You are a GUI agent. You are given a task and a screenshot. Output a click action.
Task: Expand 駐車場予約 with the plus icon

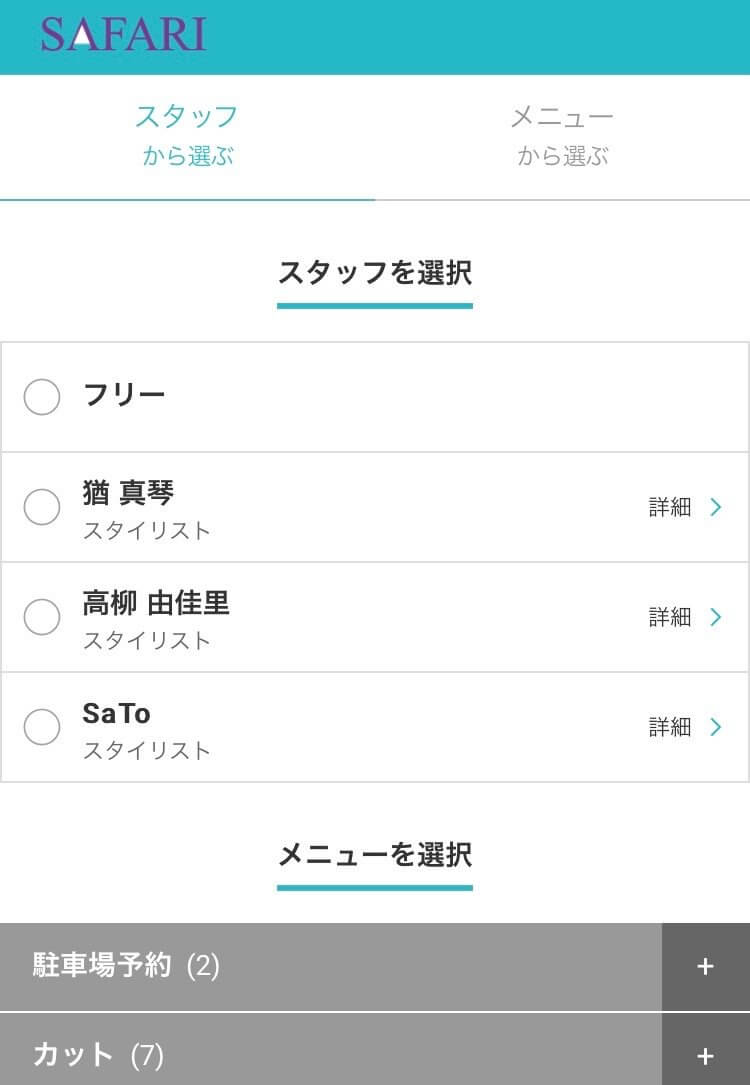coord(706,967)
